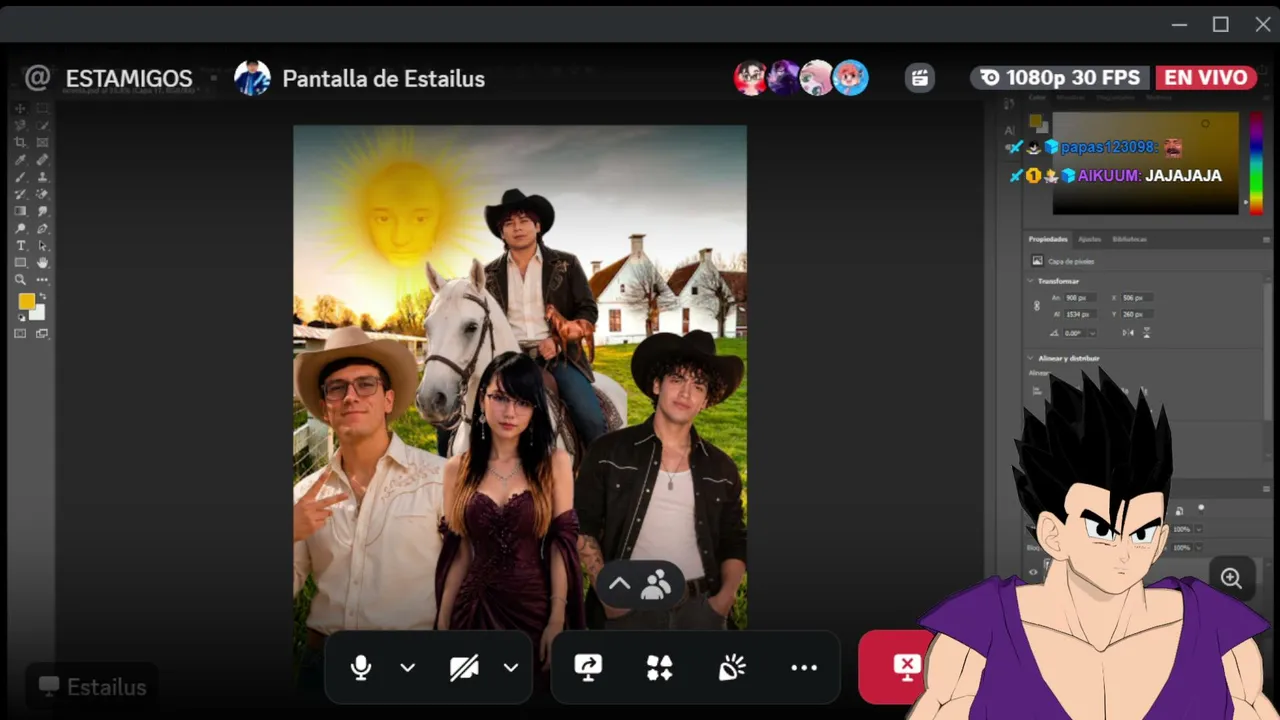Select the Zoom tool in Photoshop toolbar

pos(20,279)
